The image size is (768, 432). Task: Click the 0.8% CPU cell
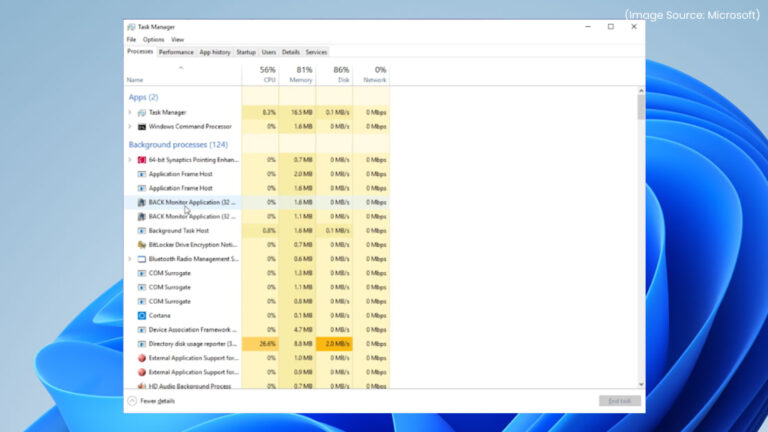[260, 231]
